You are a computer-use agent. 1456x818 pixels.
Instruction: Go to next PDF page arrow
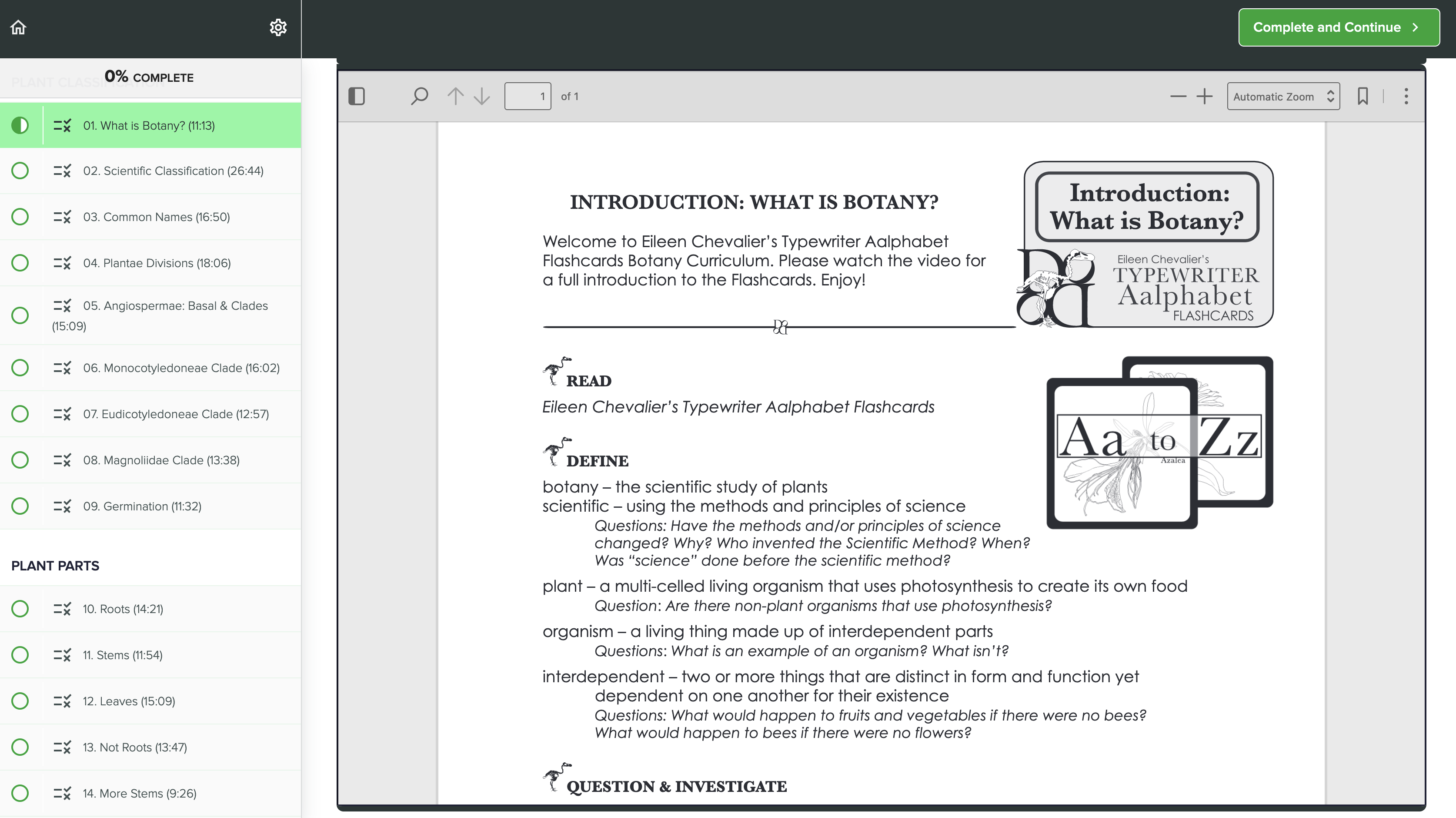pyautogui.click(x=481, y=96)
